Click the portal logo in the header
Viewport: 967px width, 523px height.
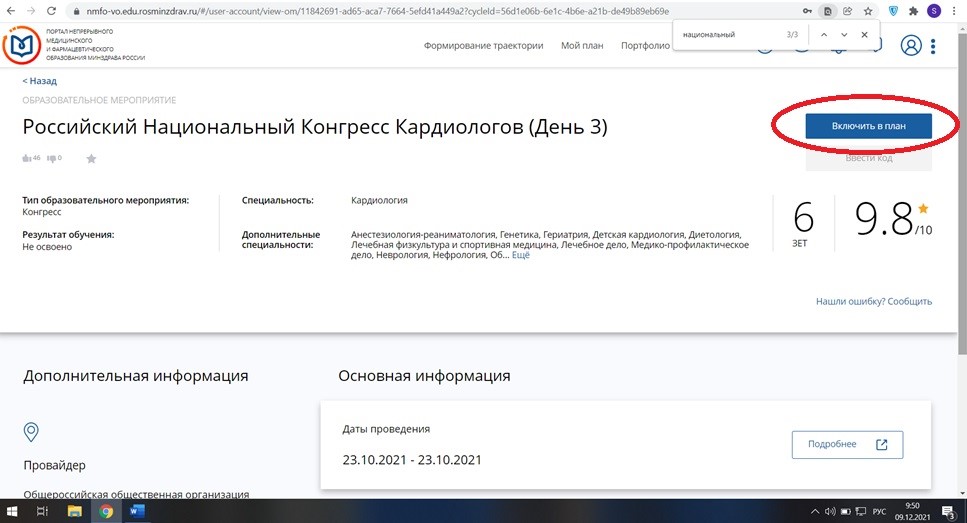[x=22, y=46]
